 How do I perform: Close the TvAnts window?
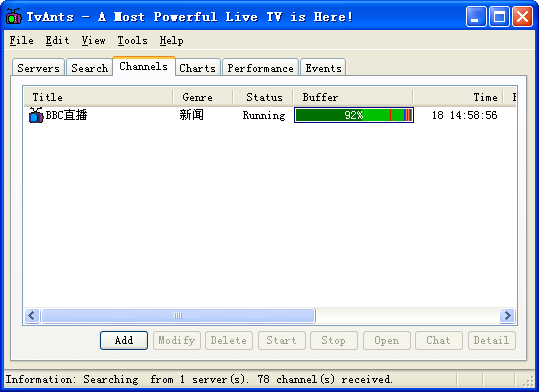pyautogui.click(x=522, y=17)
